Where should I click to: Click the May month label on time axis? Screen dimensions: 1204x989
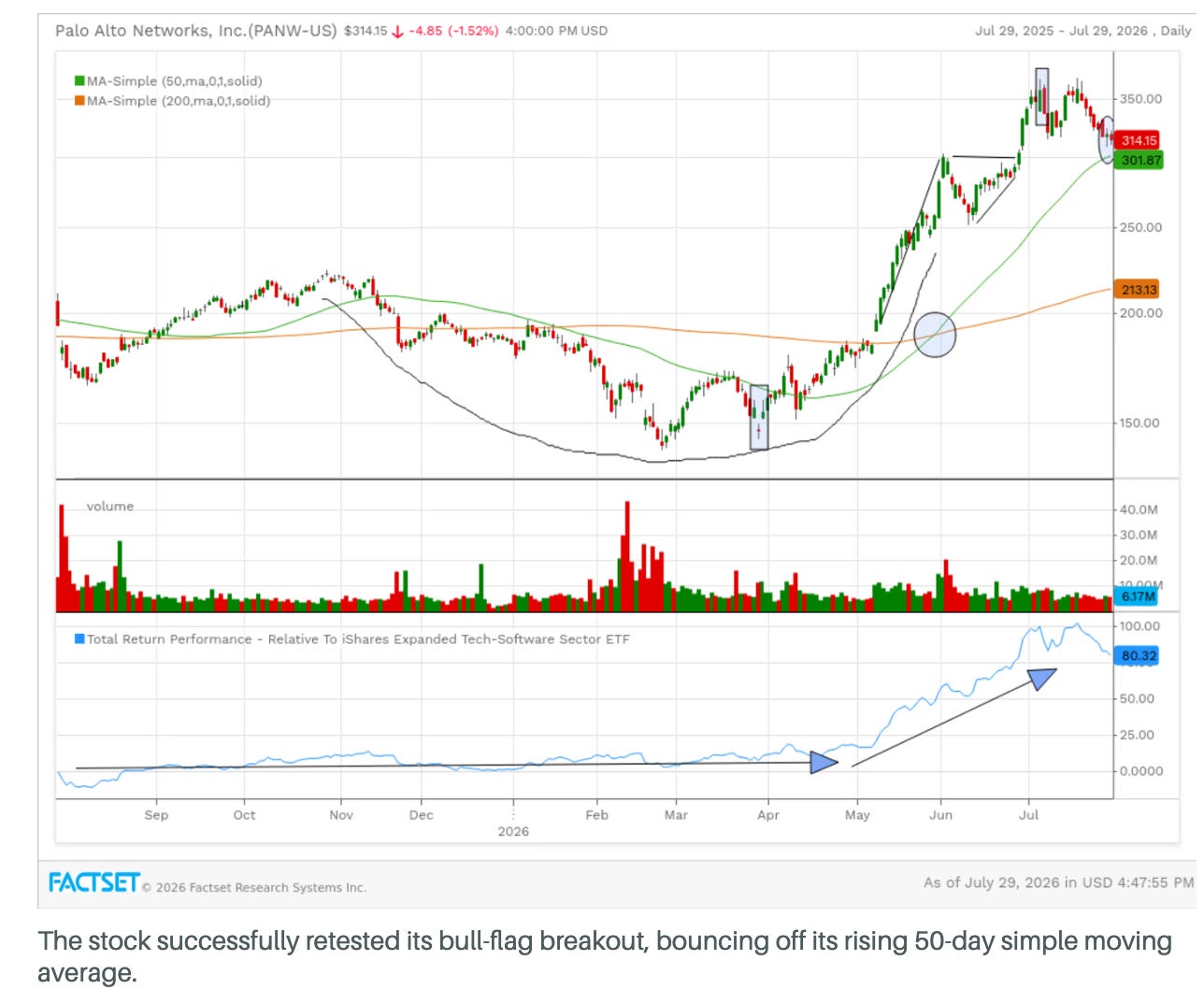[857, 815]
